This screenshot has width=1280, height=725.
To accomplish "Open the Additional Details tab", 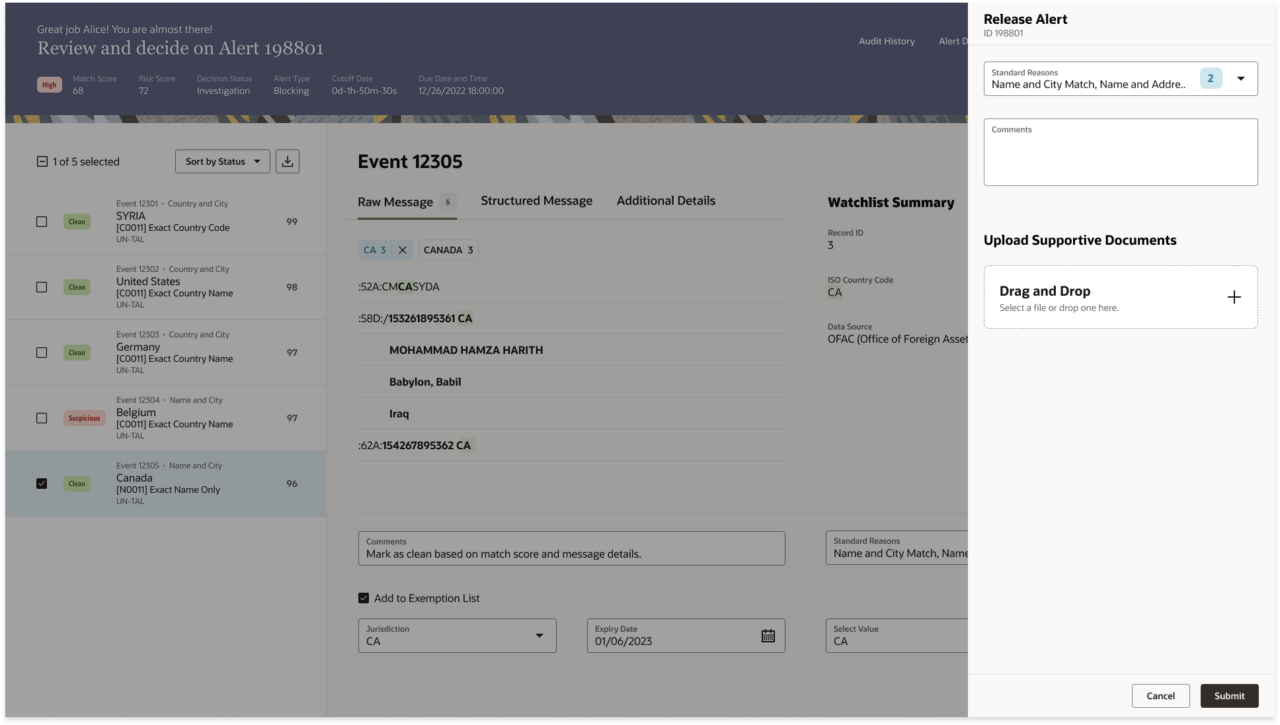I will (666, 201).
